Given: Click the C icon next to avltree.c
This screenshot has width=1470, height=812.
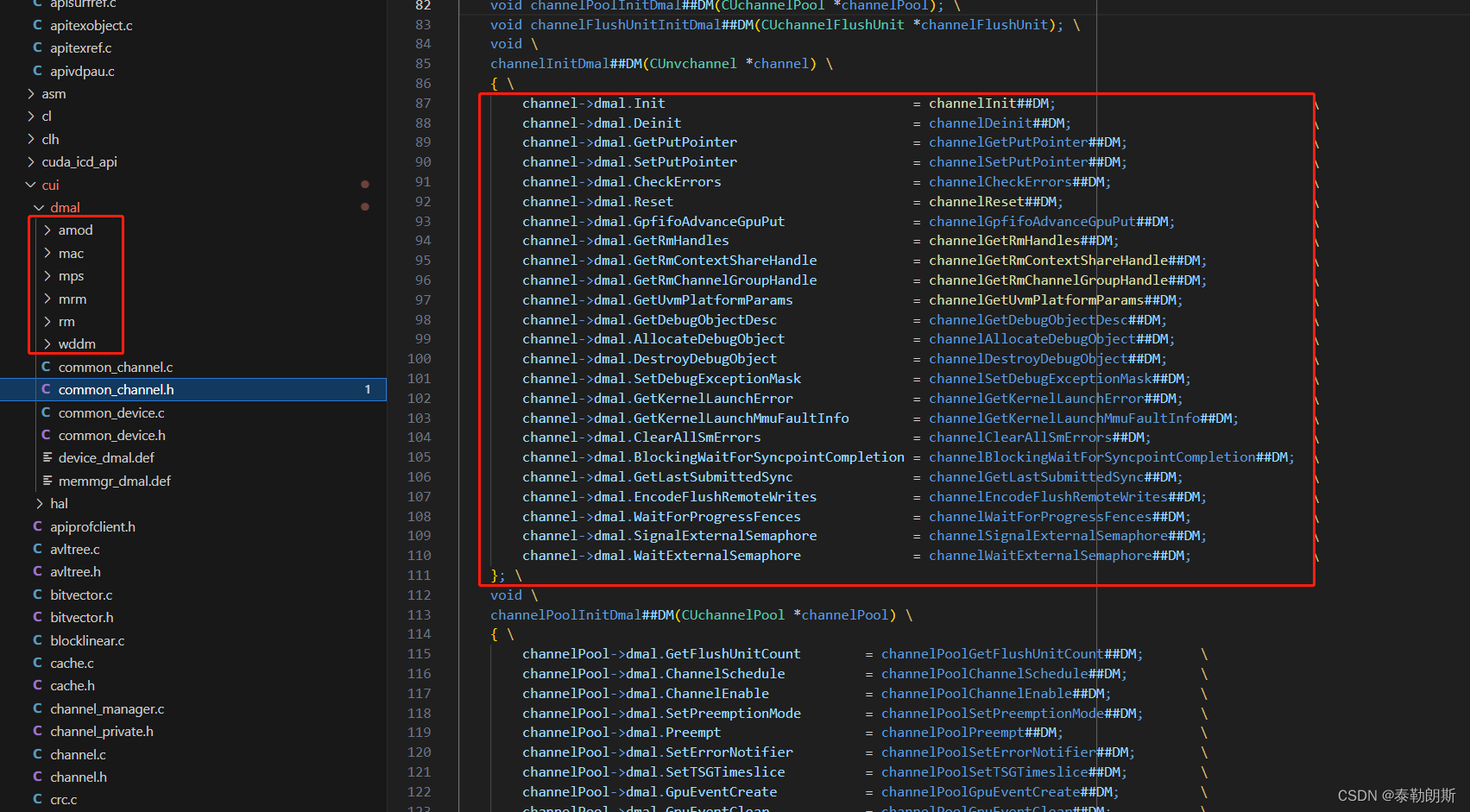Looking at the screenshot, I should pyautogui.click(x=37, y=549).
